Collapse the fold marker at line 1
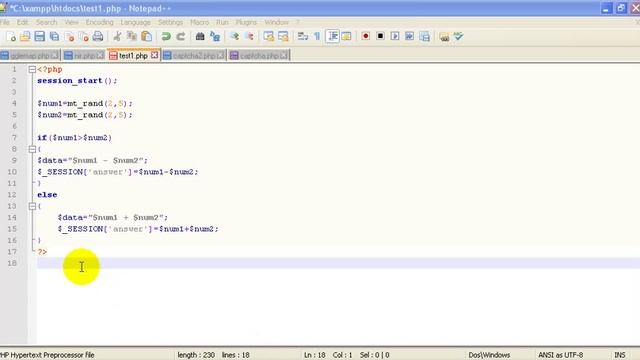 point(32,70)
